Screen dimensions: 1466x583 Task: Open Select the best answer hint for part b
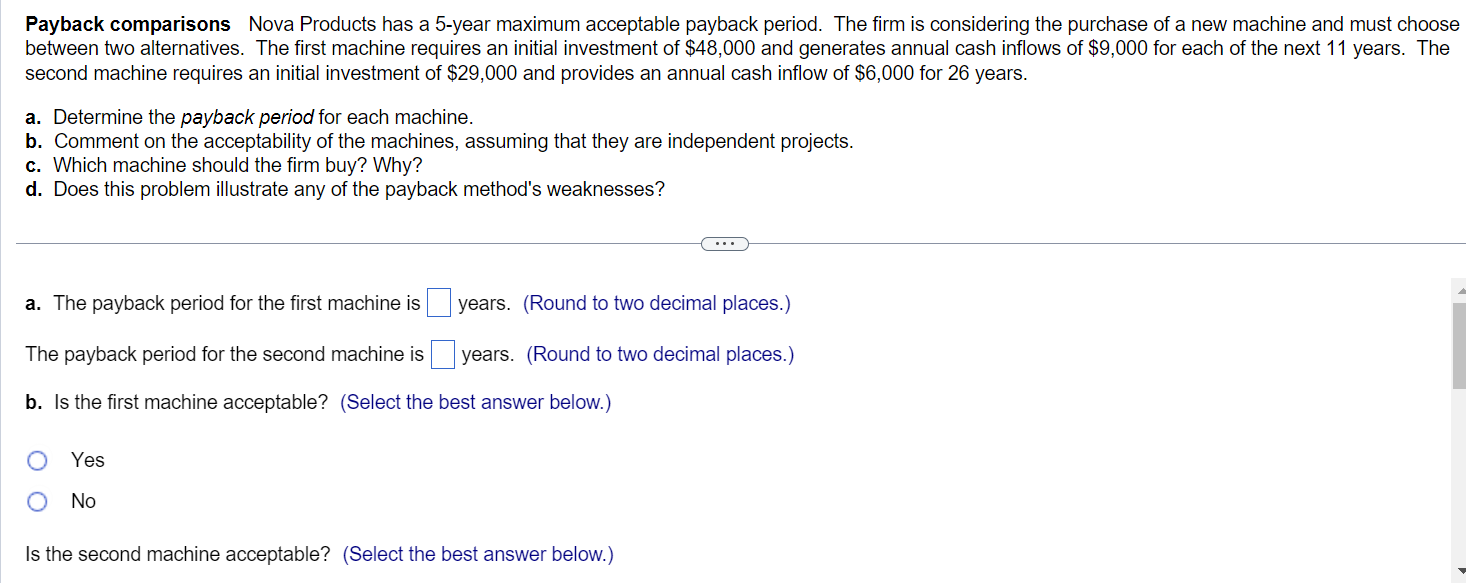[475, 402]
